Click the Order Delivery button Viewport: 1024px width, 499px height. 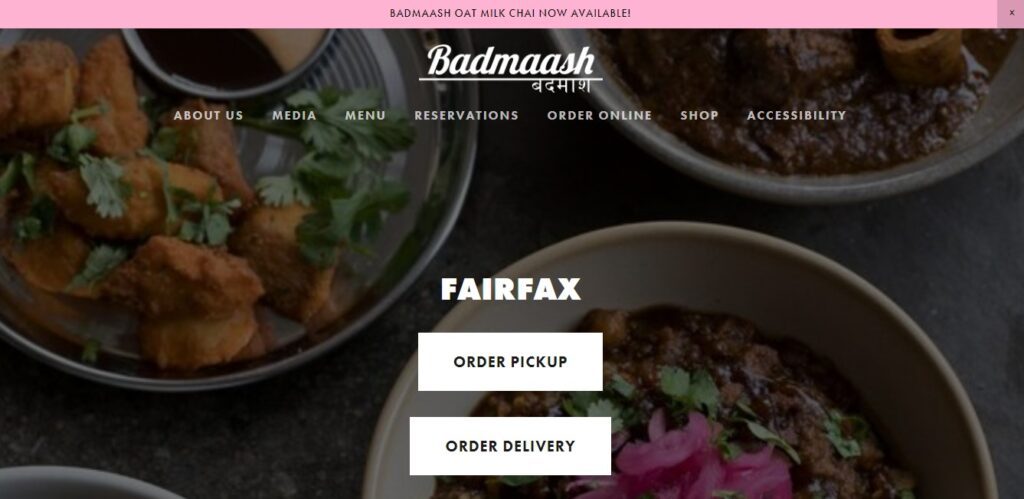(510, 446)
